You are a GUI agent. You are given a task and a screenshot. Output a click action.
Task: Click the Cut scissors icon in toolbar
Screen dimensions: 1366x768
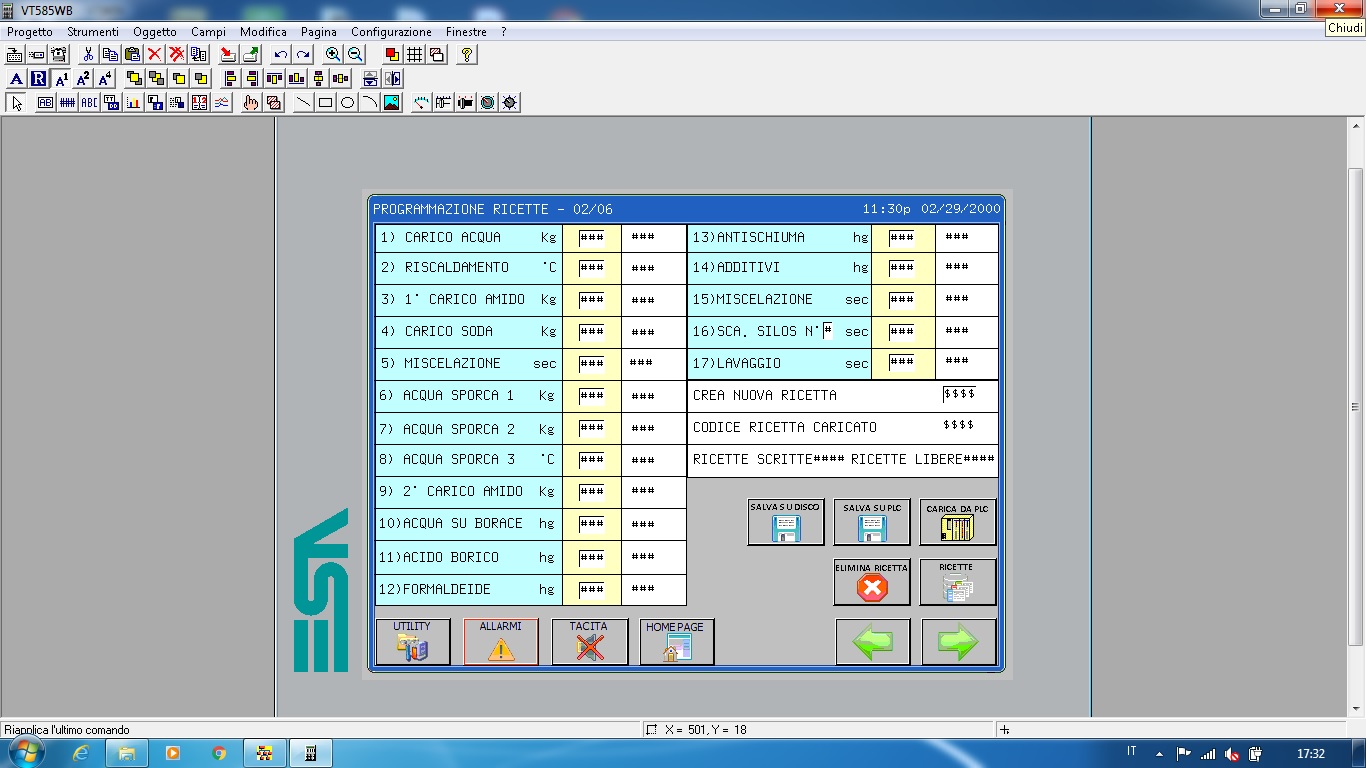tap(88, 55)
